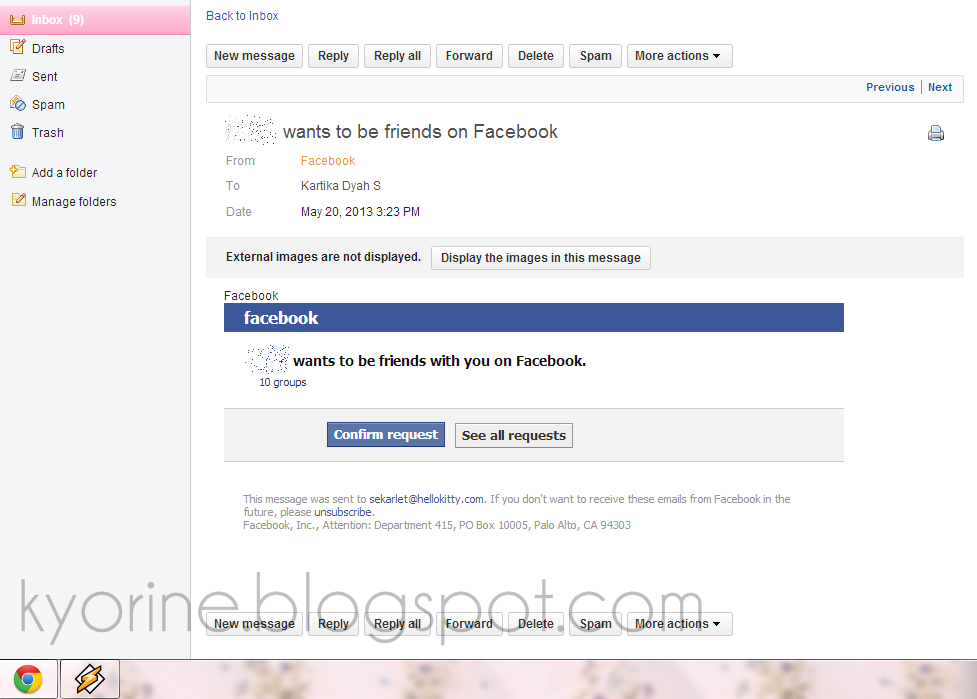
Task: Go to the Drafts folder
Action: tap(48, 49)
